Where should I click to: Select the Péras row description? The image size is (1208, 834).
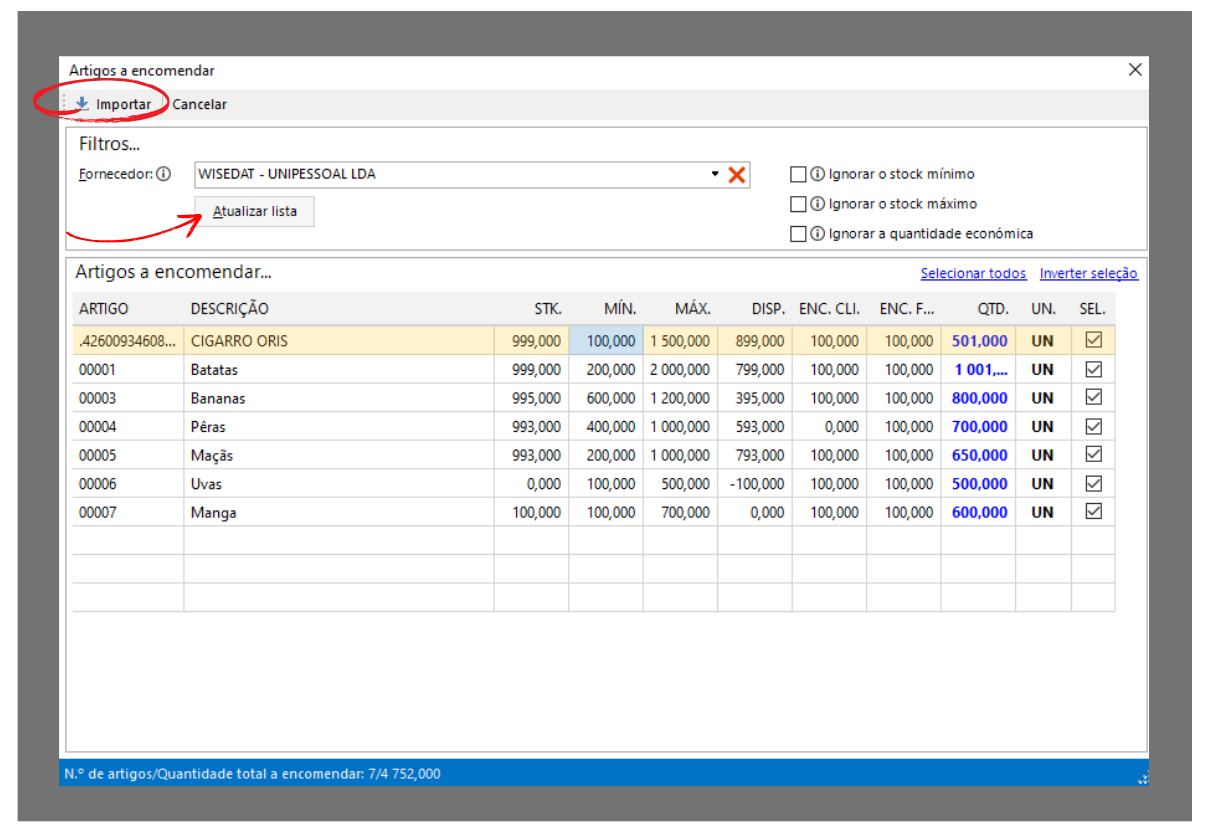pyautogui.click(x=339, y=426)
